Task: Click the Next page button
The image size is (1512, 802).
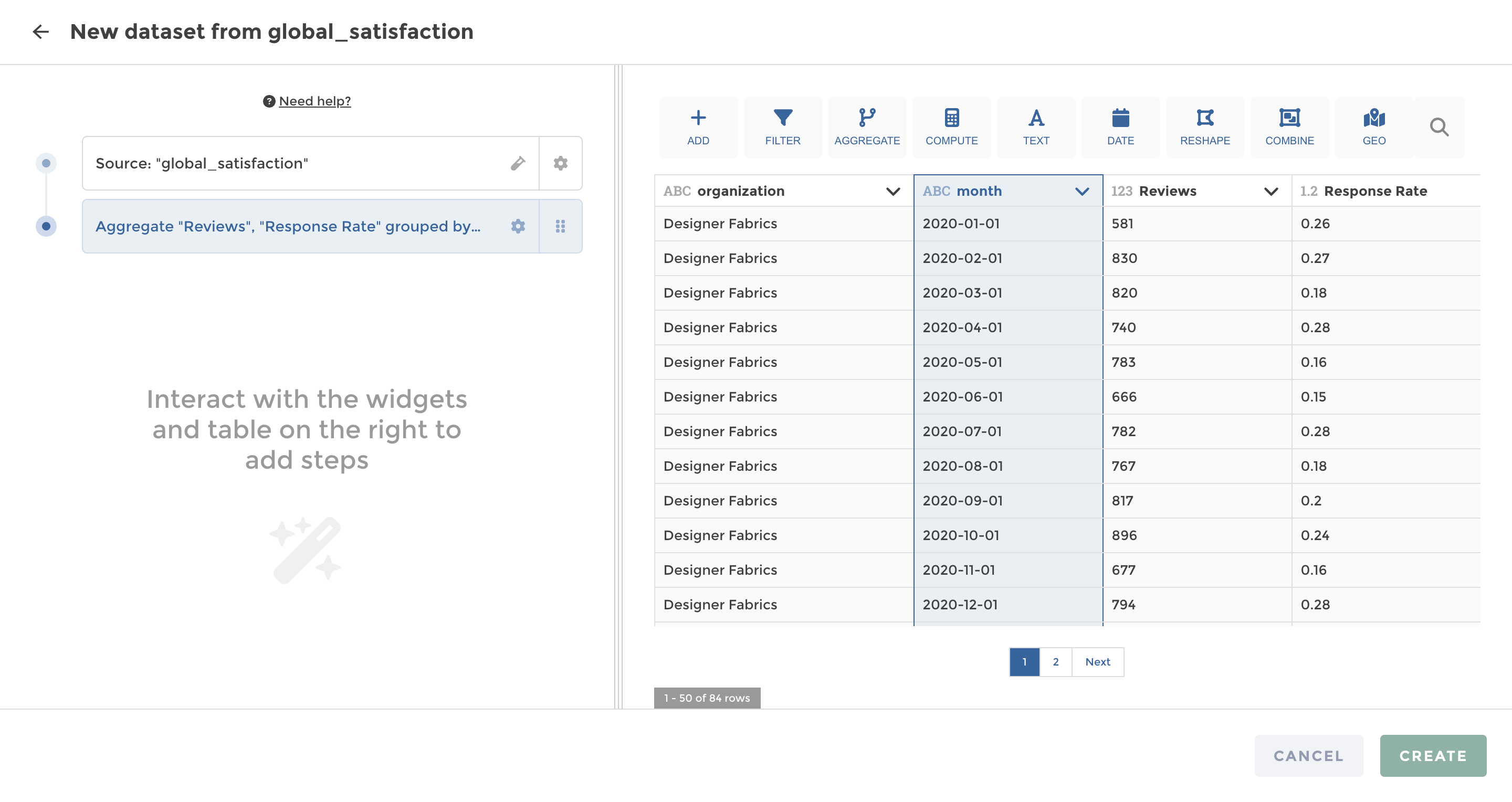Action: [1097, 662]
